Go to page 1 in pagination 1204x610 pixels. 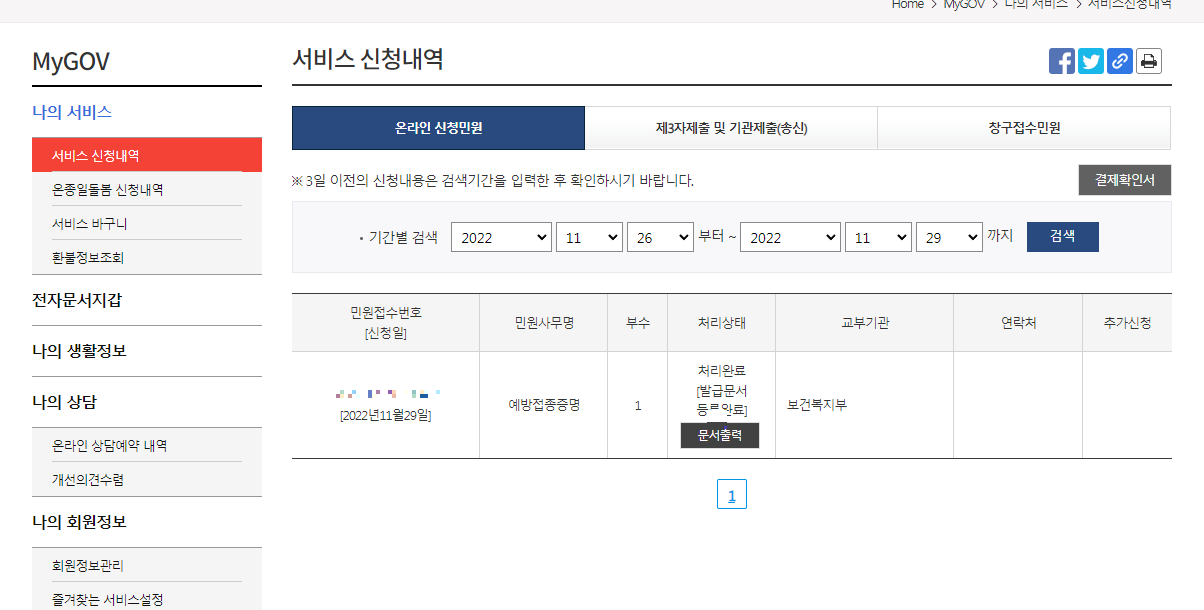731,493
